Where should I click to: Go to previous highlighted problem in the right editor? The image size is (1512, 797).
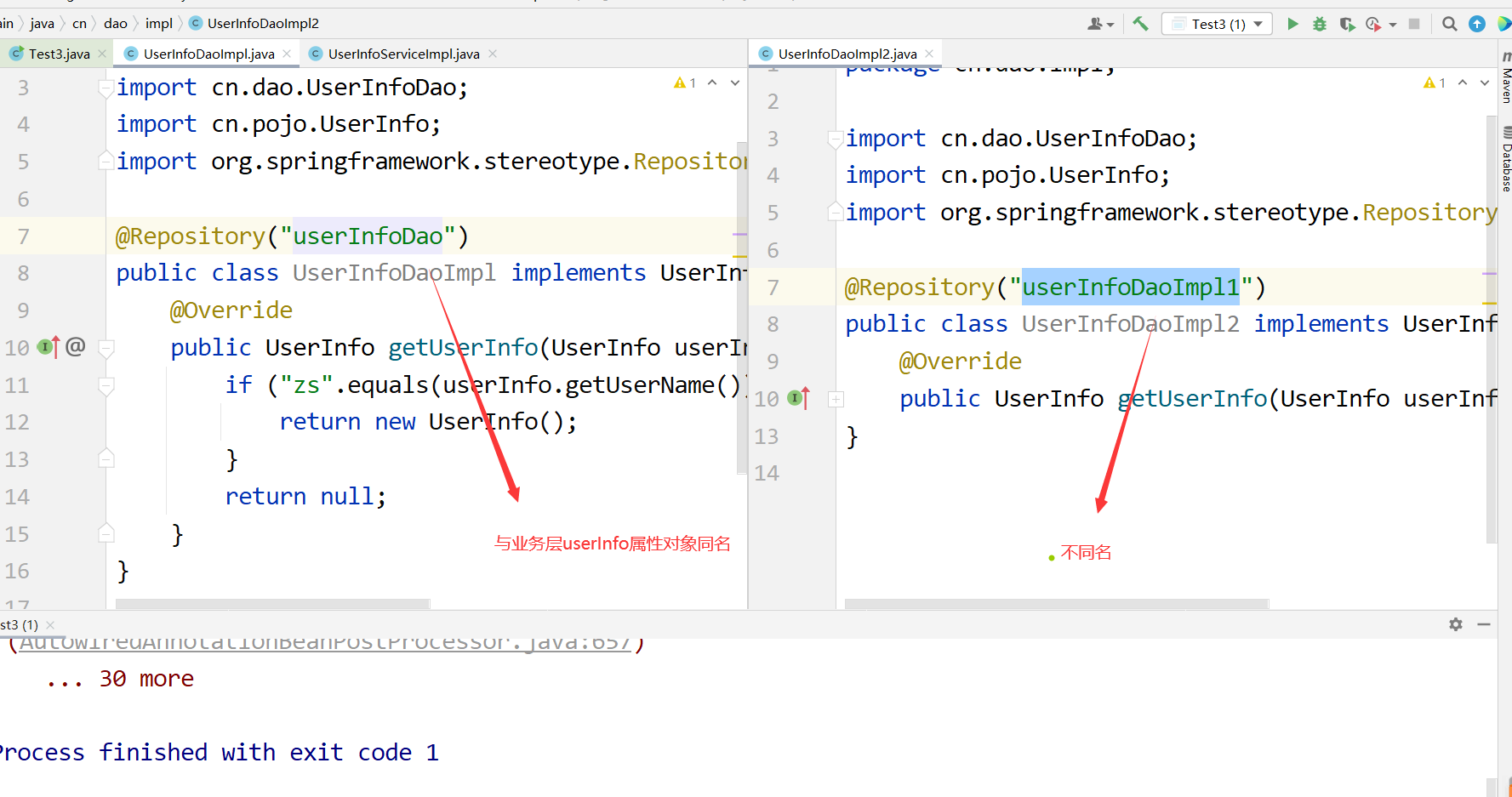click(1463, 83)
